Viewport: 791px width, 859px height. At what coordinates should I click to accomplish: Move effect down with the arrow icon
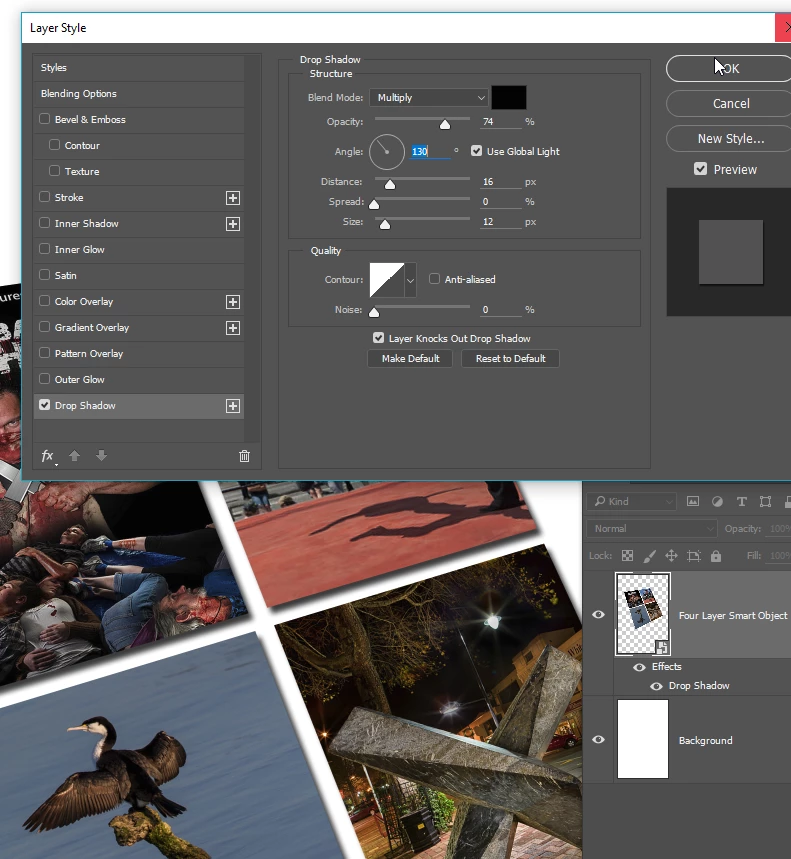(101, 455)
